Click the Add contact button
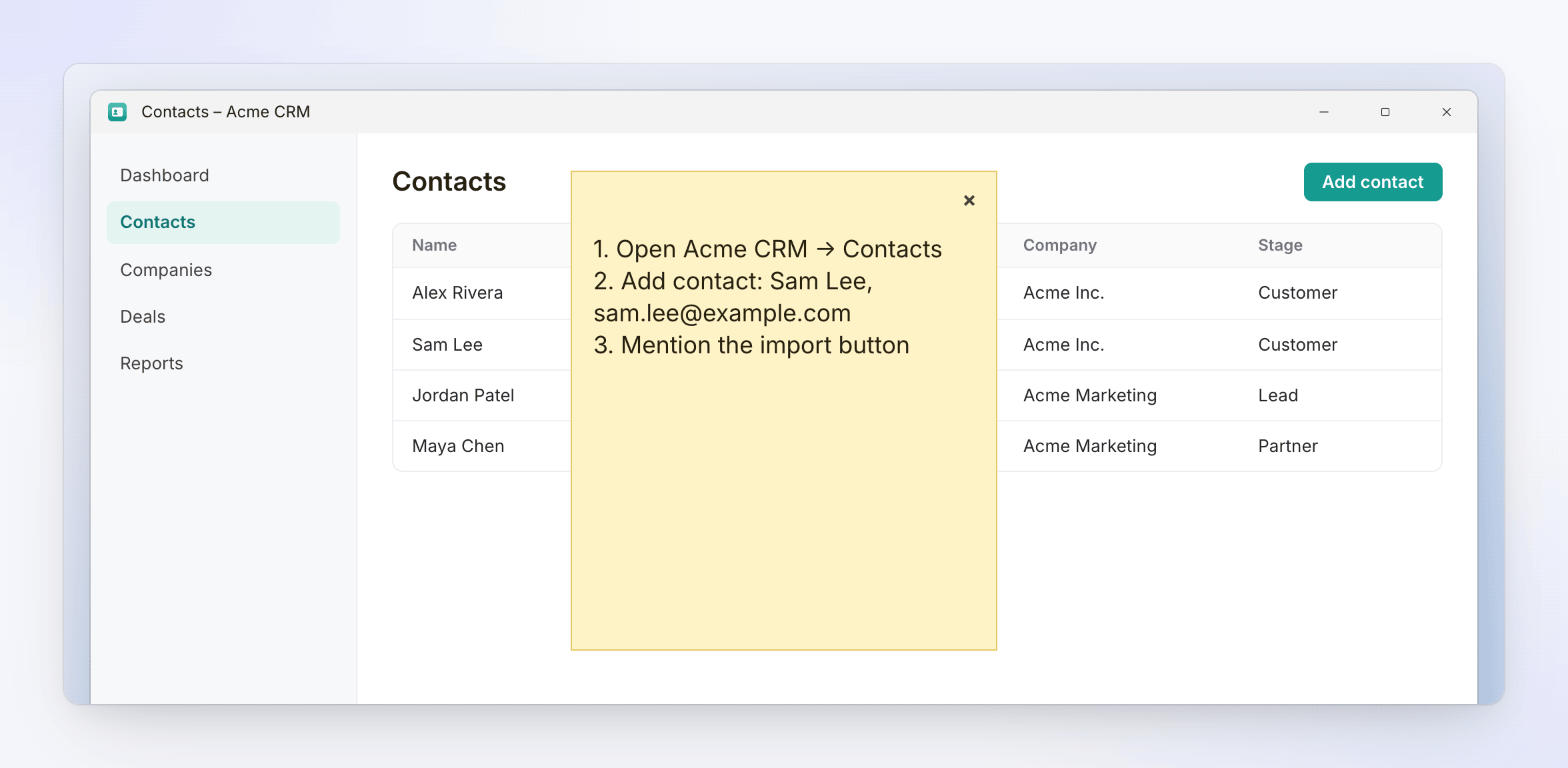Viewport: 1568px width, 768px height. [1373, 182]
